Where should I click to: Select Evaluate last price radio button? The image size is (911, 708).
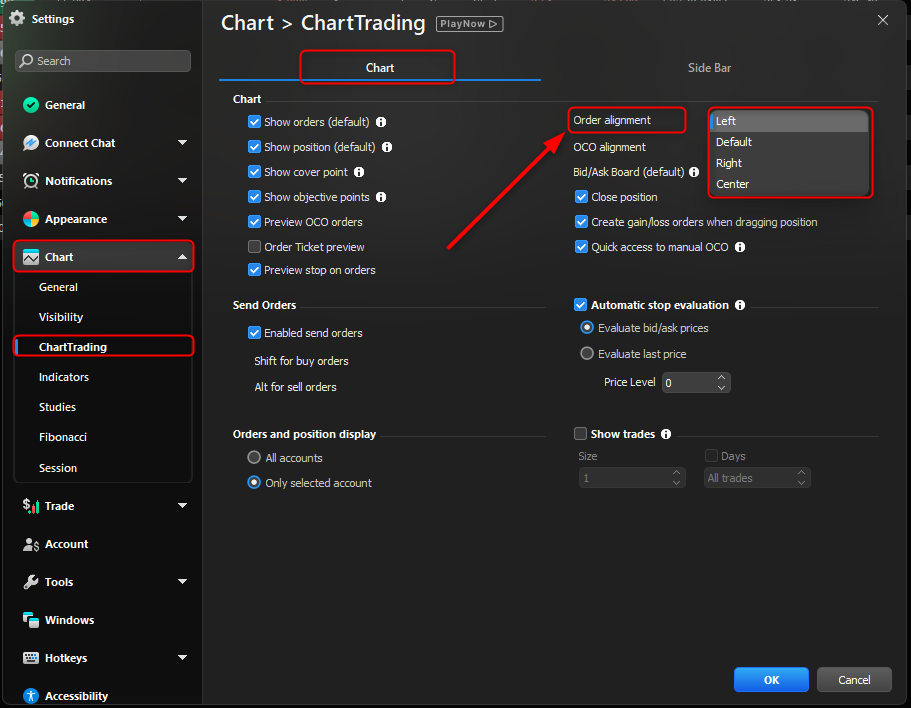pyautogui.click(x=587, y=353)
